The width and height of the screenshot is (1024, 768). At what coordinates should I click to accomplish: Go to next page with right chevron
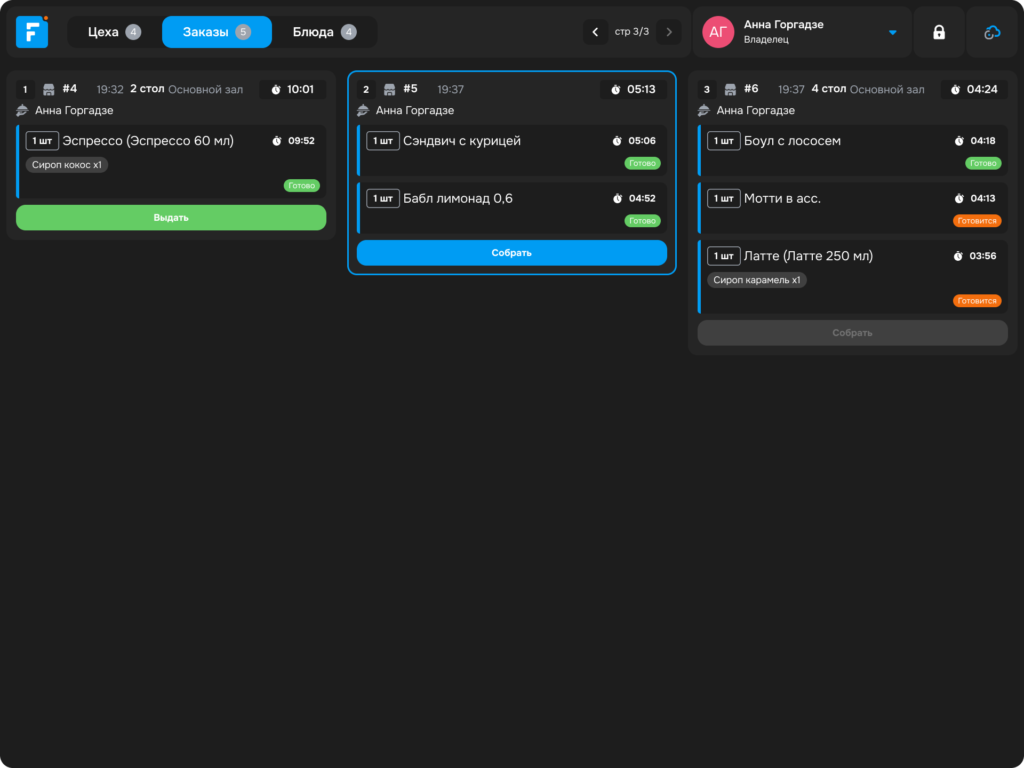tap(669, 32)
